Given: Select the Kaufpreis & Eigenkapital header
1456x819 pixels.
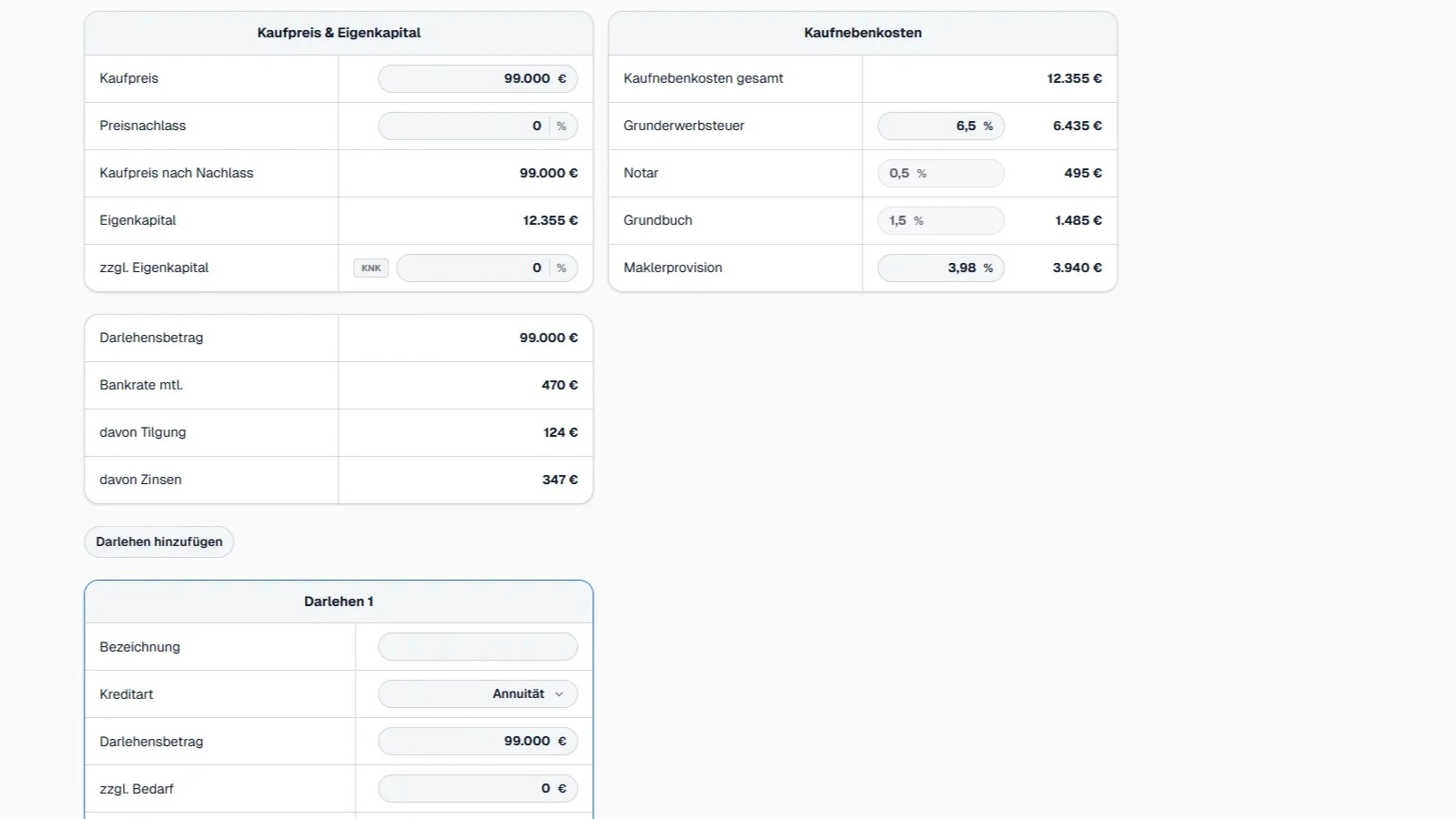Looking at the screenshot, I should tap(339, 33).
